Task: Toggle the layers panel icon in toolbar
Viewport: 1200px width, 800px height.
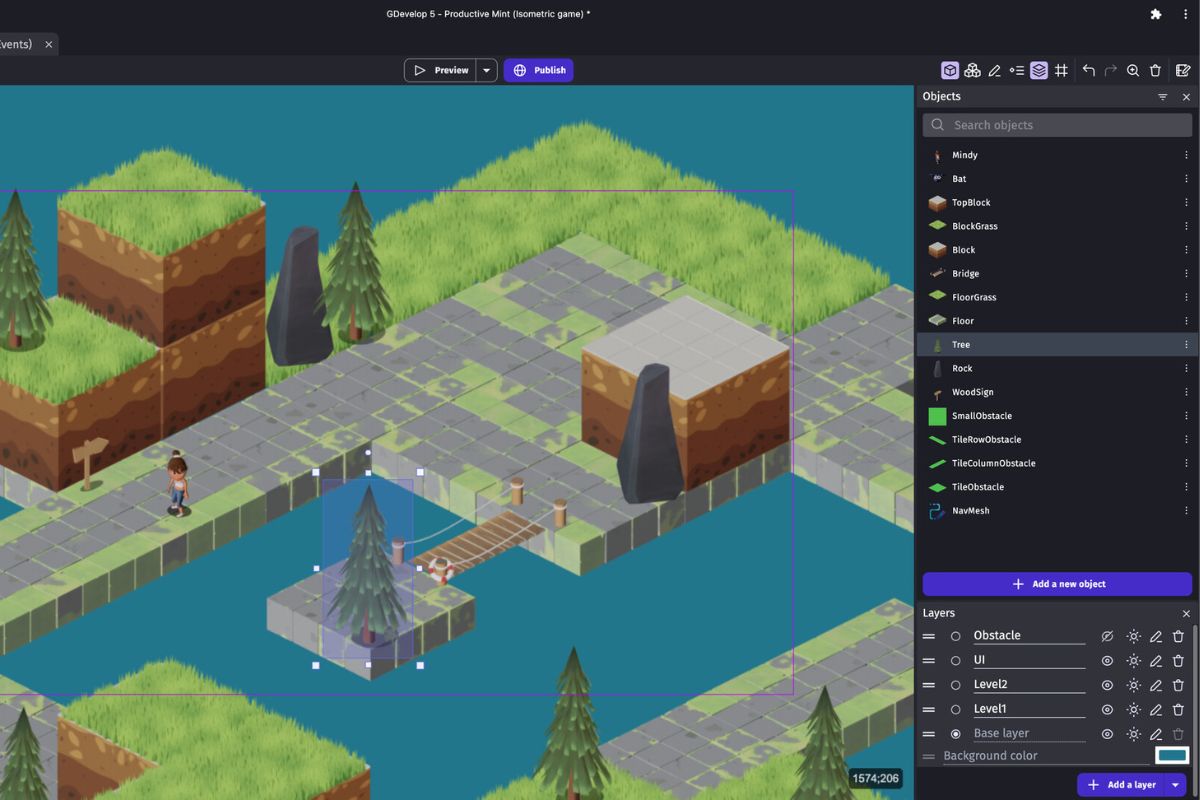Action: (x=1039, y=70)
